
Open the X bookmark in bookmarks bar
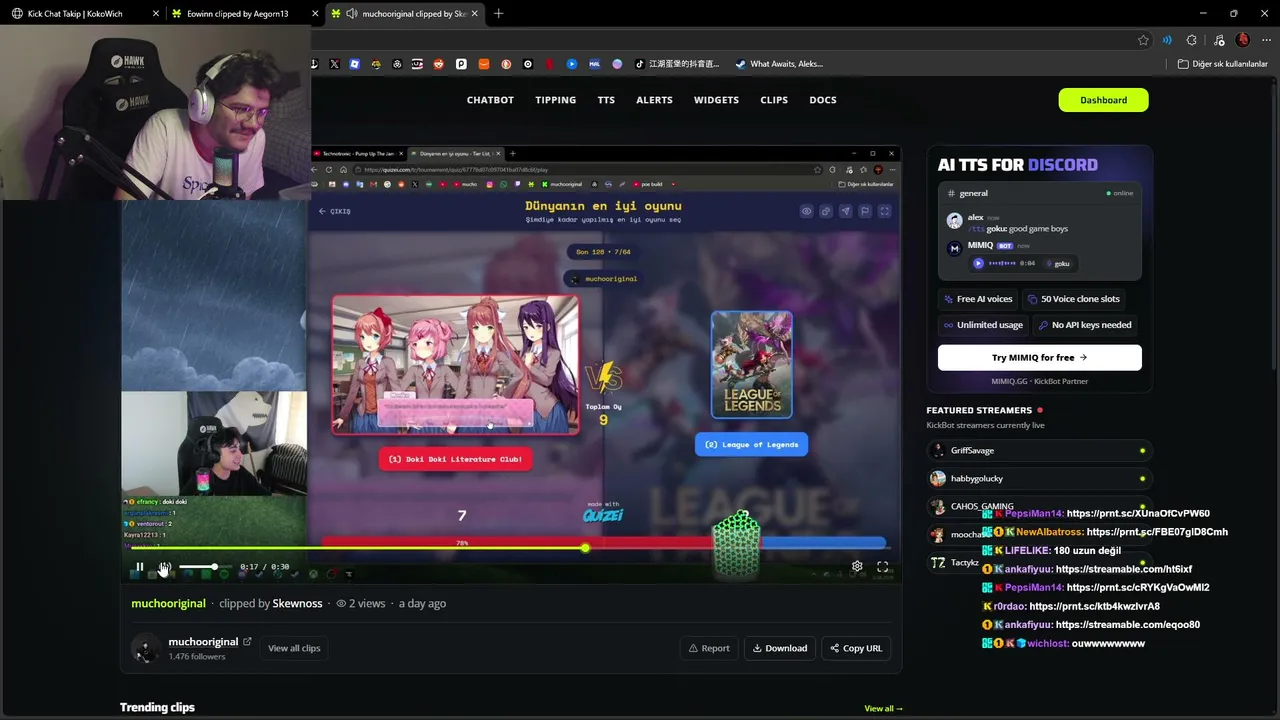coord(334,64)
